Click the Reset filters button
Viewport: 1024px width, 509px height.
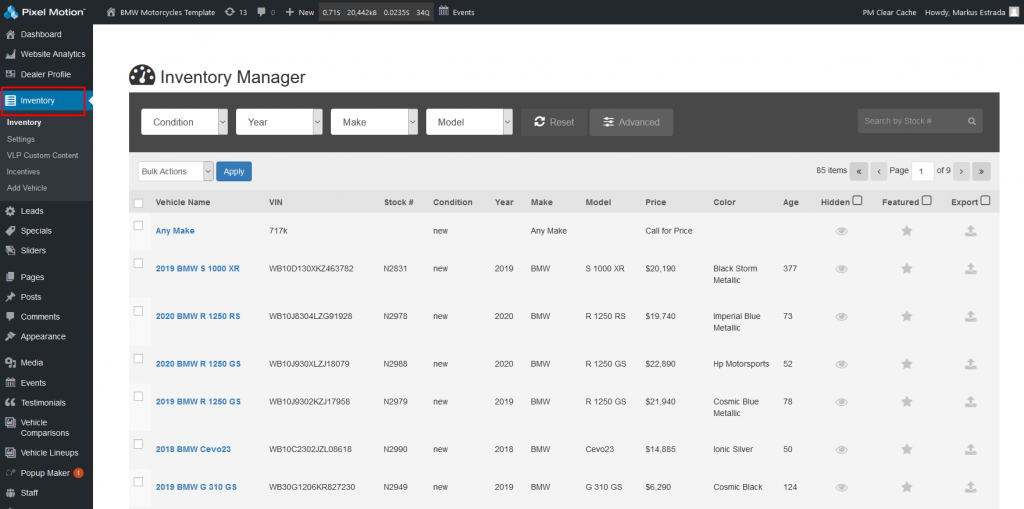[x=554, y=122]
